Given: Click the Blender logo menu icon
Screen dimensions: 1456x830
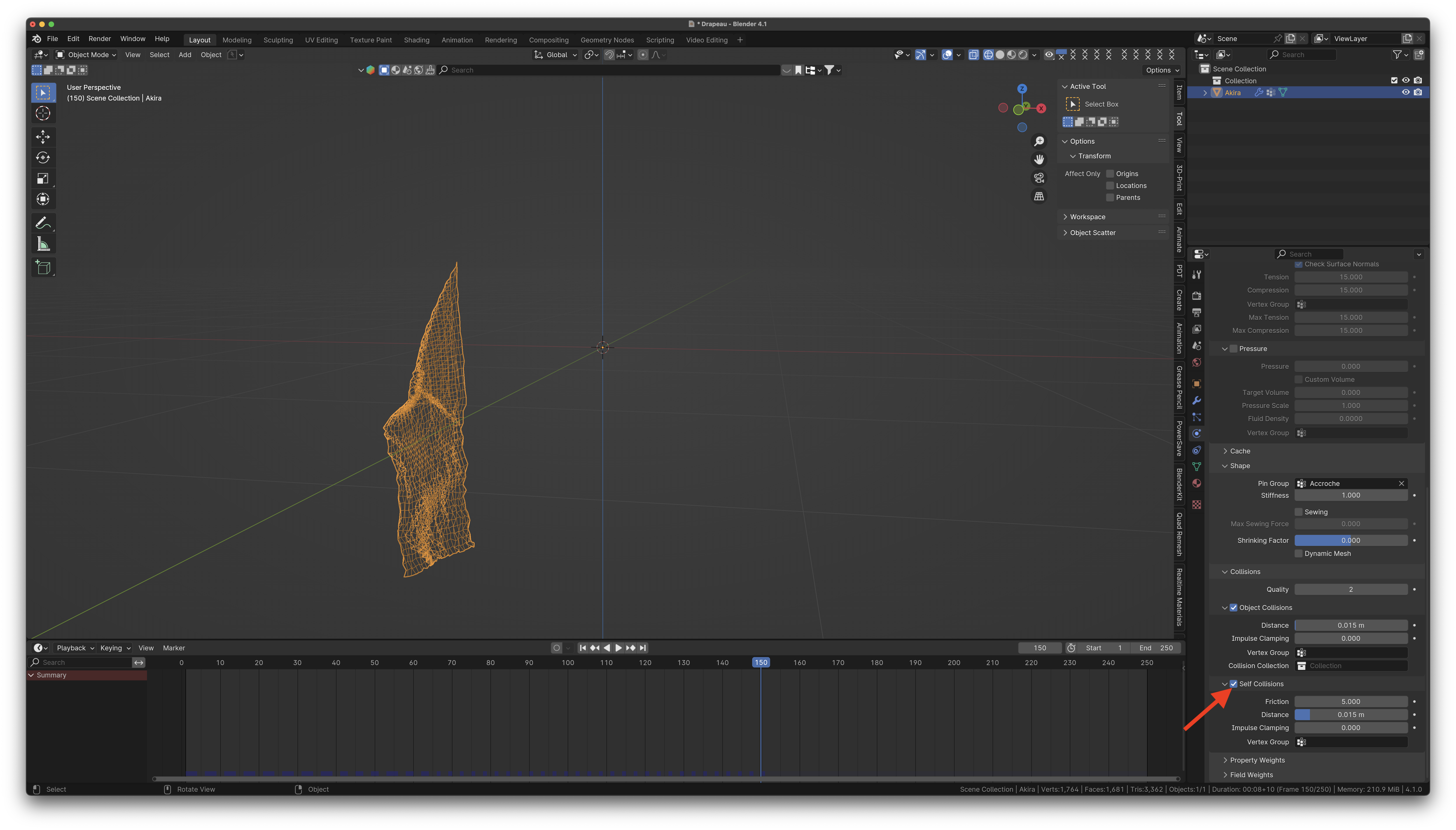Looking at the screenshot, I should (36, 39).
